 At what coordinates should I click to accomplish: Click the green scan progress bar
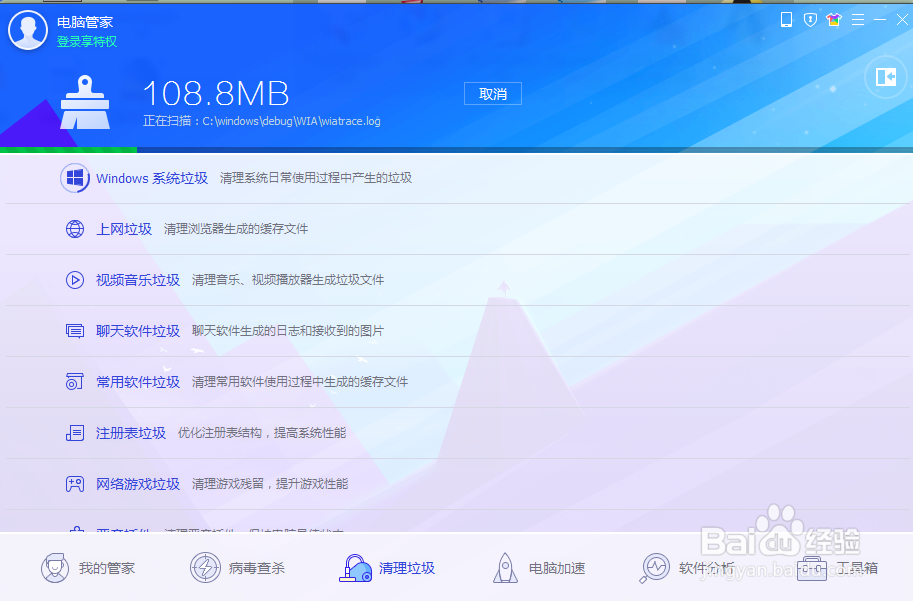68,149
